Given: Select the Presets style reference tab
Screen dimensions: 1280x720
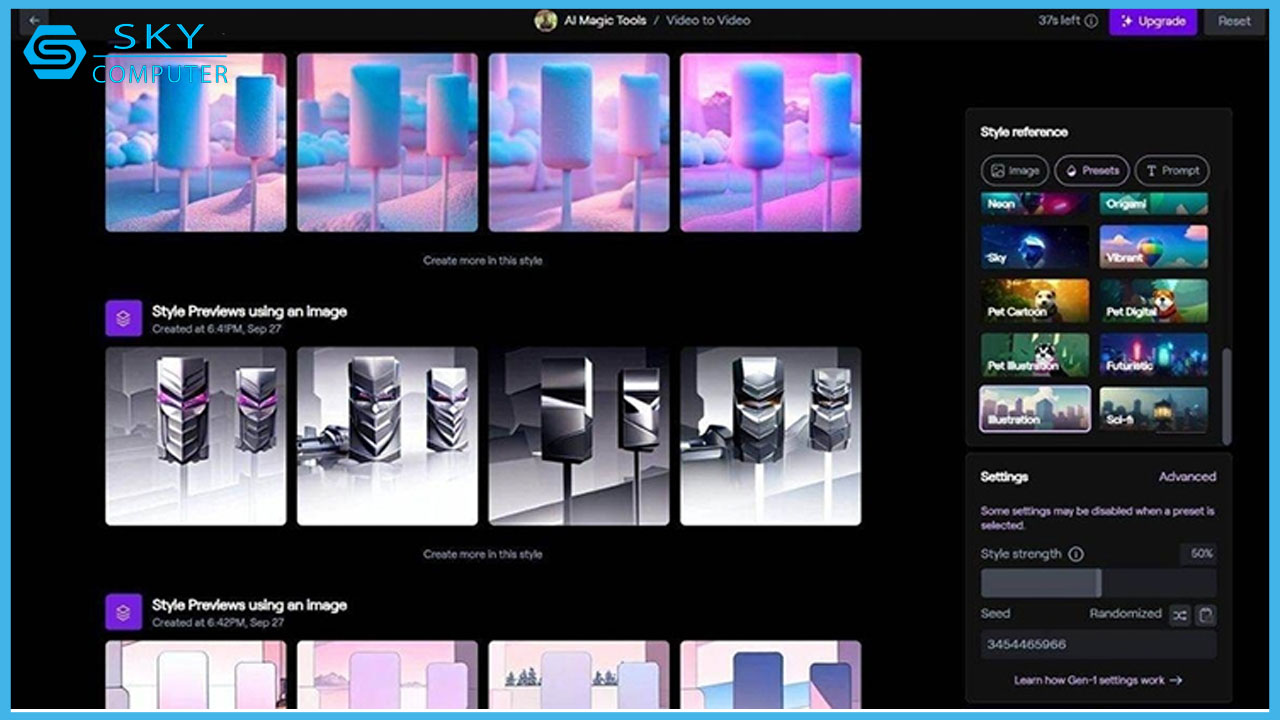Looking at the screenshot, I should (1092, 171).
